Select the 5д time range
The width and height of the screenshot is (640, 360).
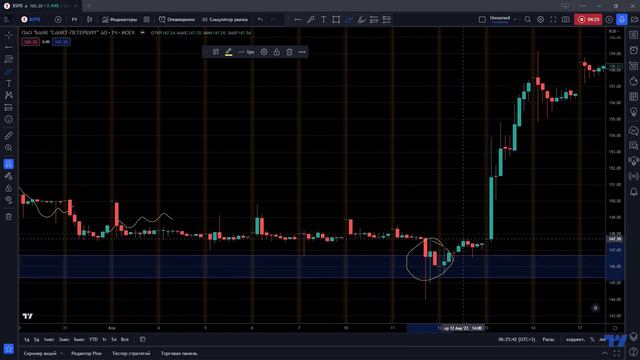36,340
